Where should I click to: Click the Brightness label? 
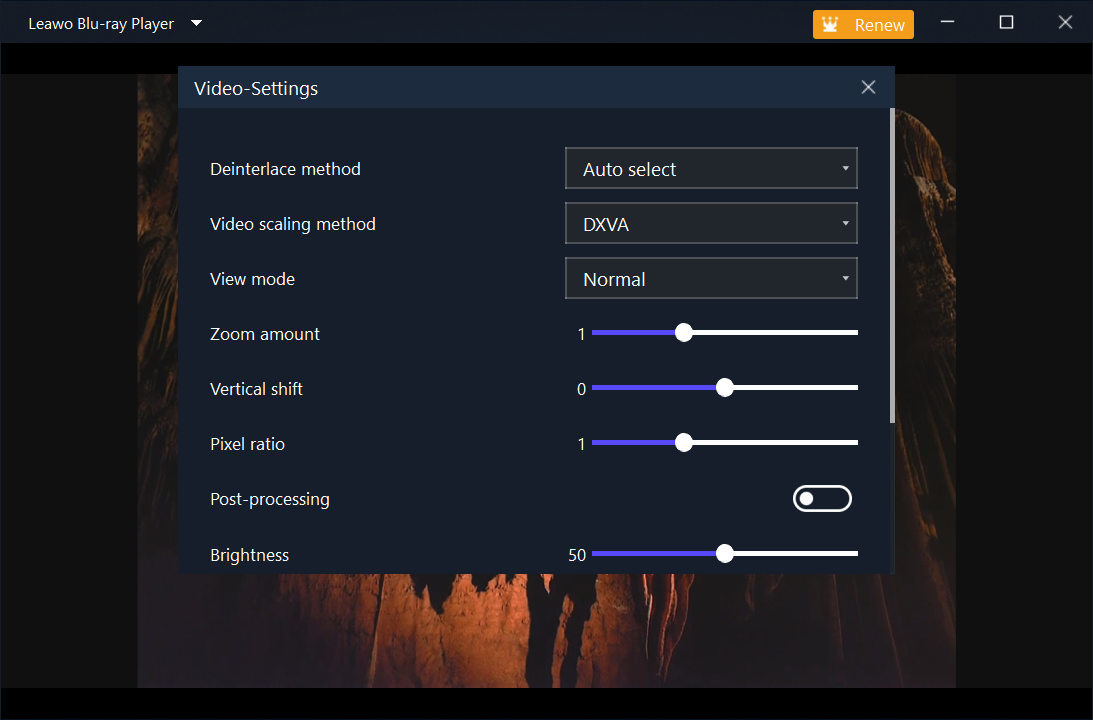tap(249, 555)
